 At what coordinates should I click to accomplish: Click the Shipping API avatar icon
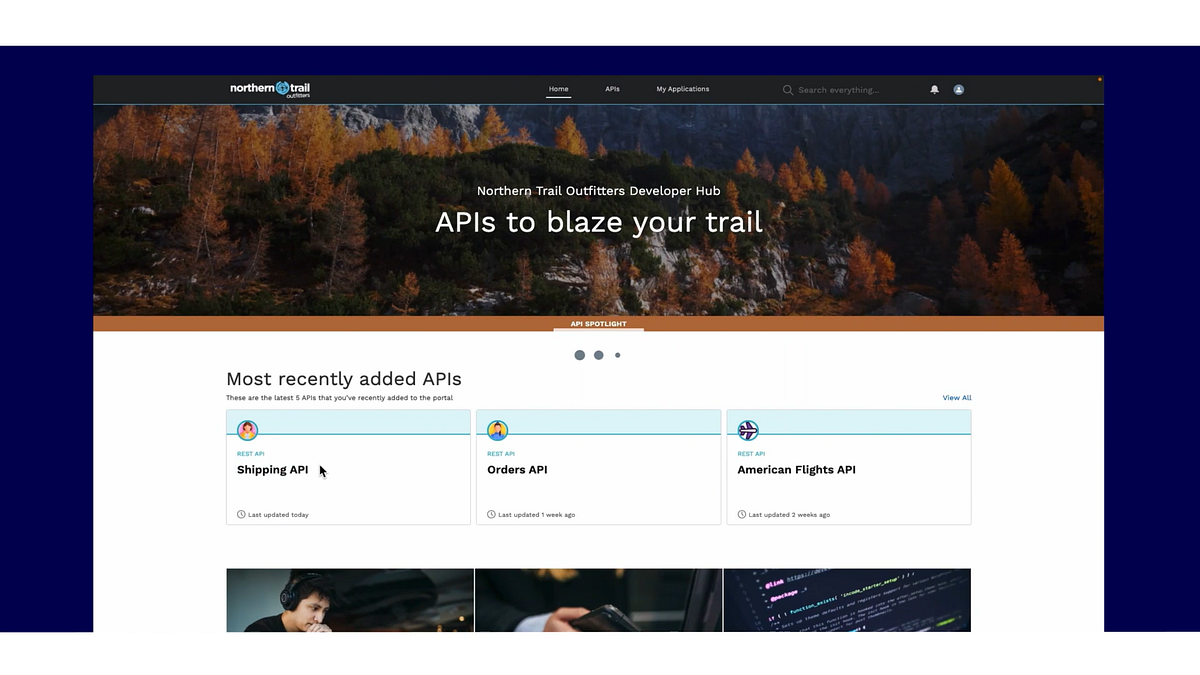point(247,430)
